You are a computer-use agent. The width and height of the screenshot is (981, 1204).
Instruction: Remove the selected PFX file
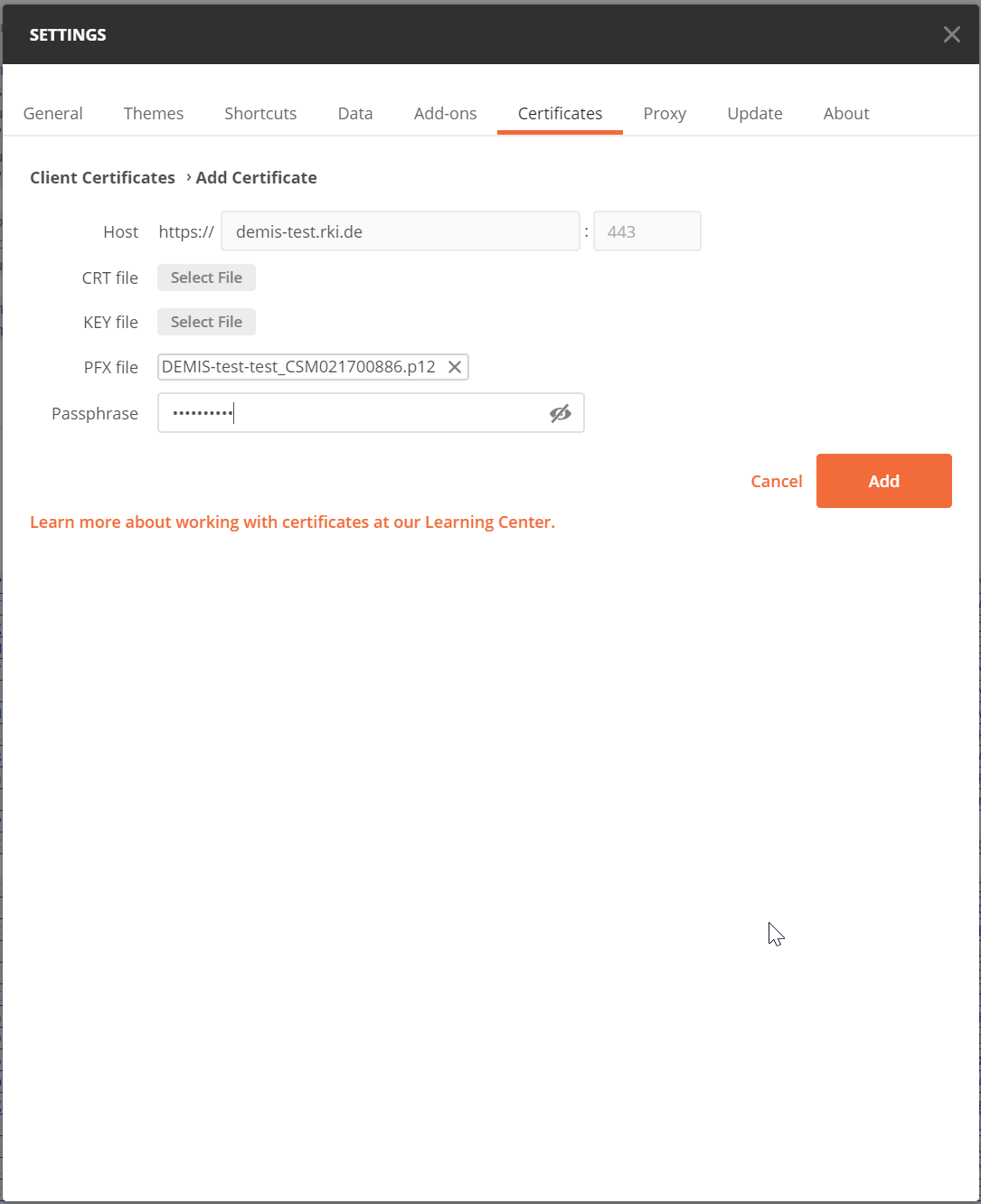455,367
